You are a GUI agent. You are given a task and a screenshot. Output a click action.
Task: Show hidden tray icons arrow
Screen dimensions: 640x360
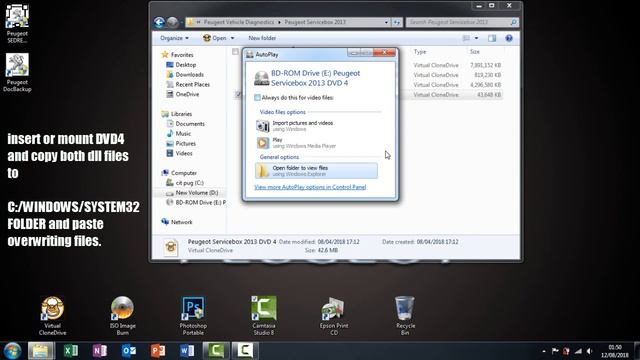544,351
